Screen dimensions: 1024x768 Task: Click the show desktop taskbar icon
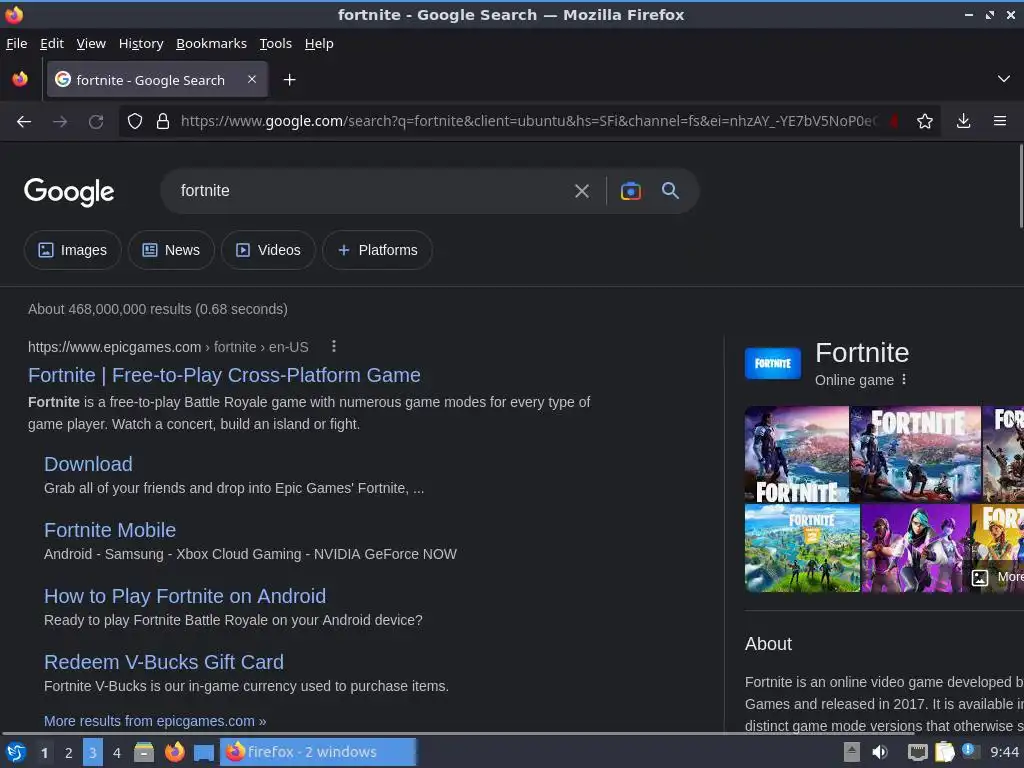[204, 752]
